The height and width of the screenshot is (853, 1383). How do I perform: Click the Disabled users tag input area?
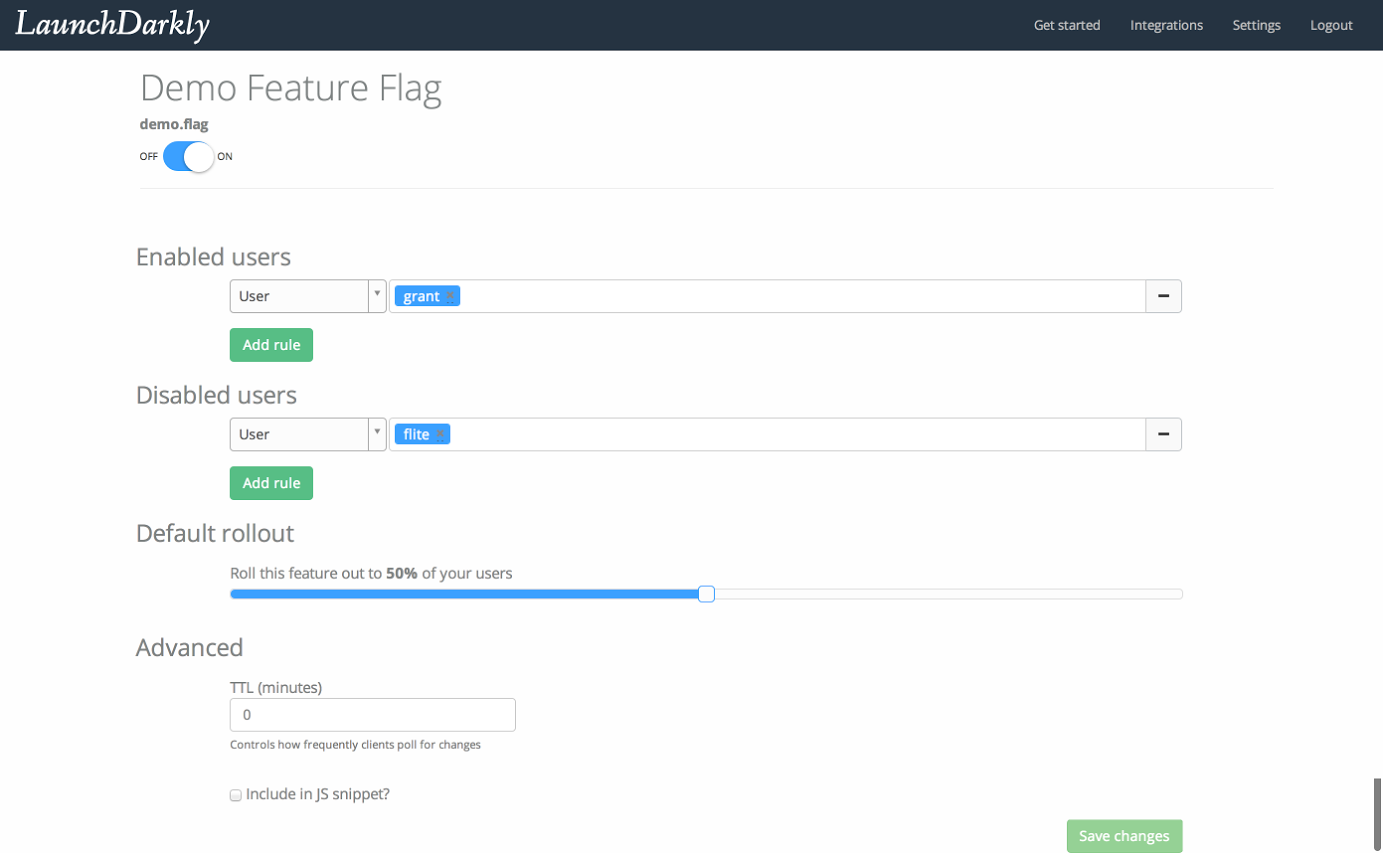[x=800, y=434]
